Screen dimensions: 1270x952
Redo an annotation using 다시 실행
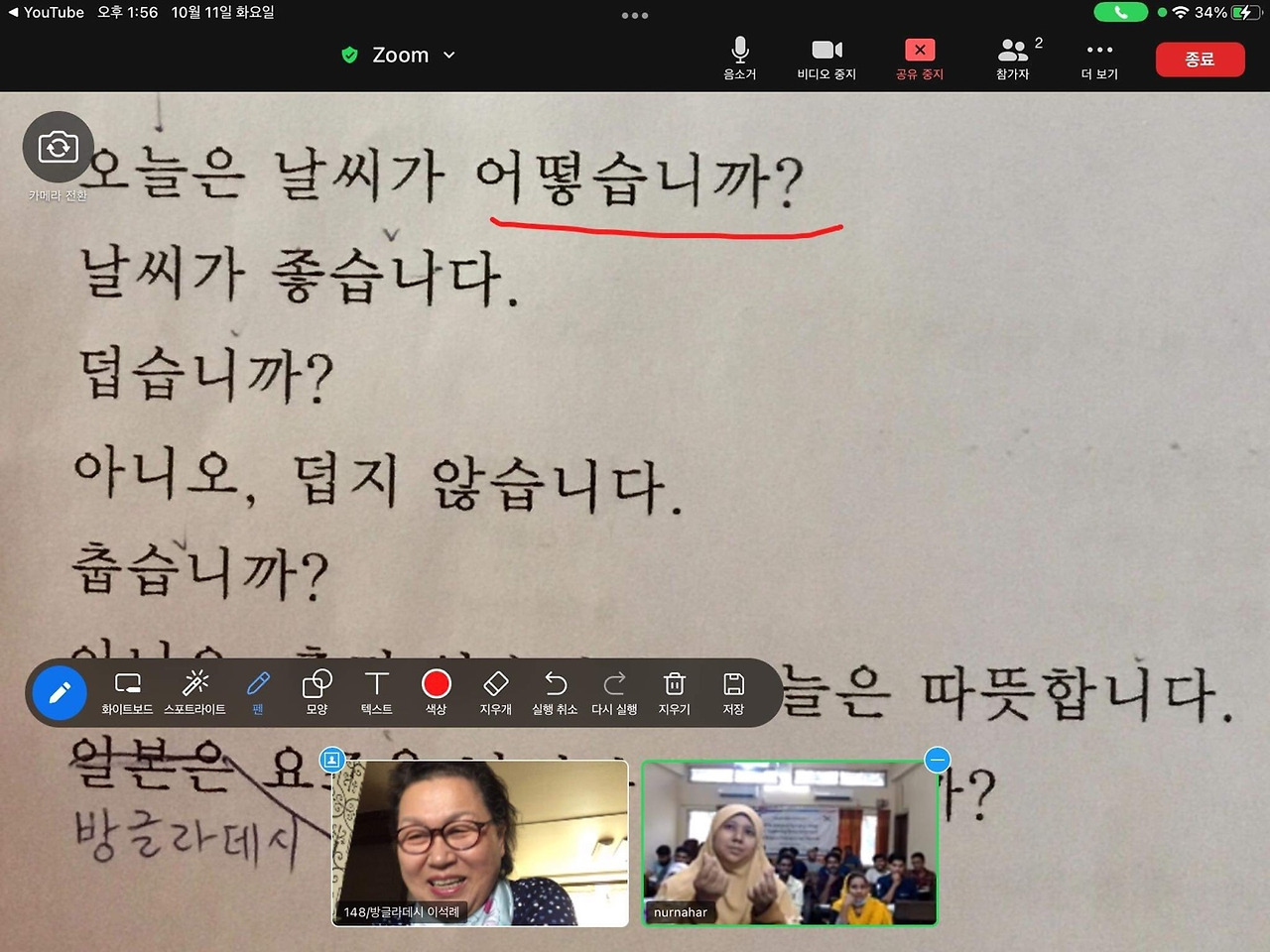coord(614,691)
